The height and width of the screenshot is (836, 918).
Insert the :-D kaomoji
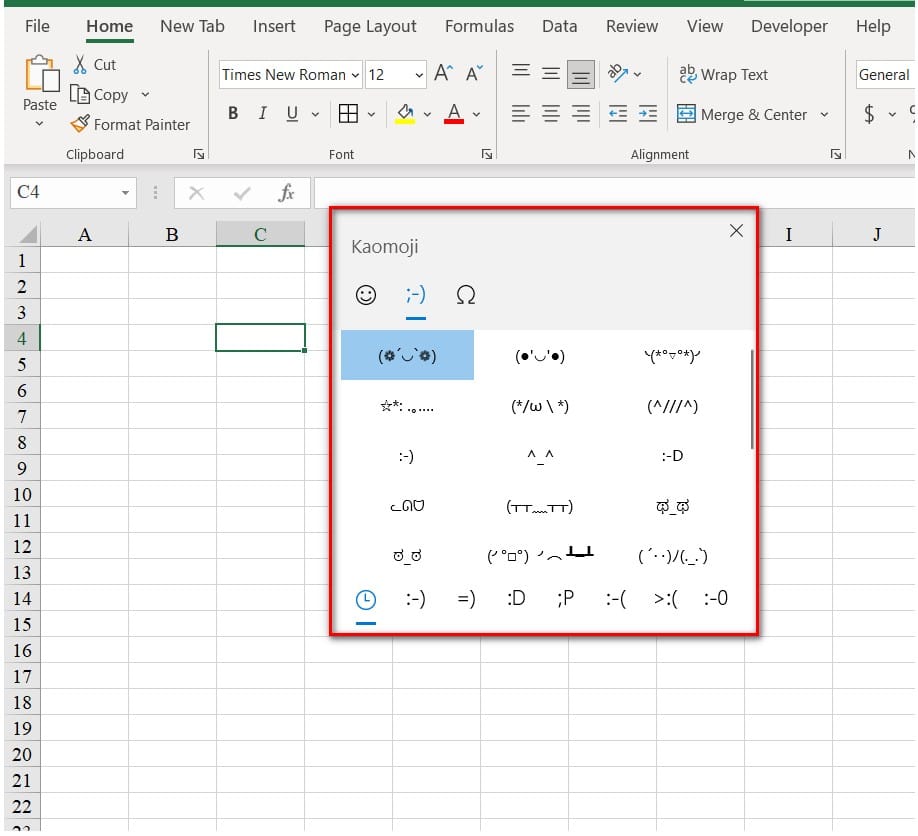click(673, 455)
